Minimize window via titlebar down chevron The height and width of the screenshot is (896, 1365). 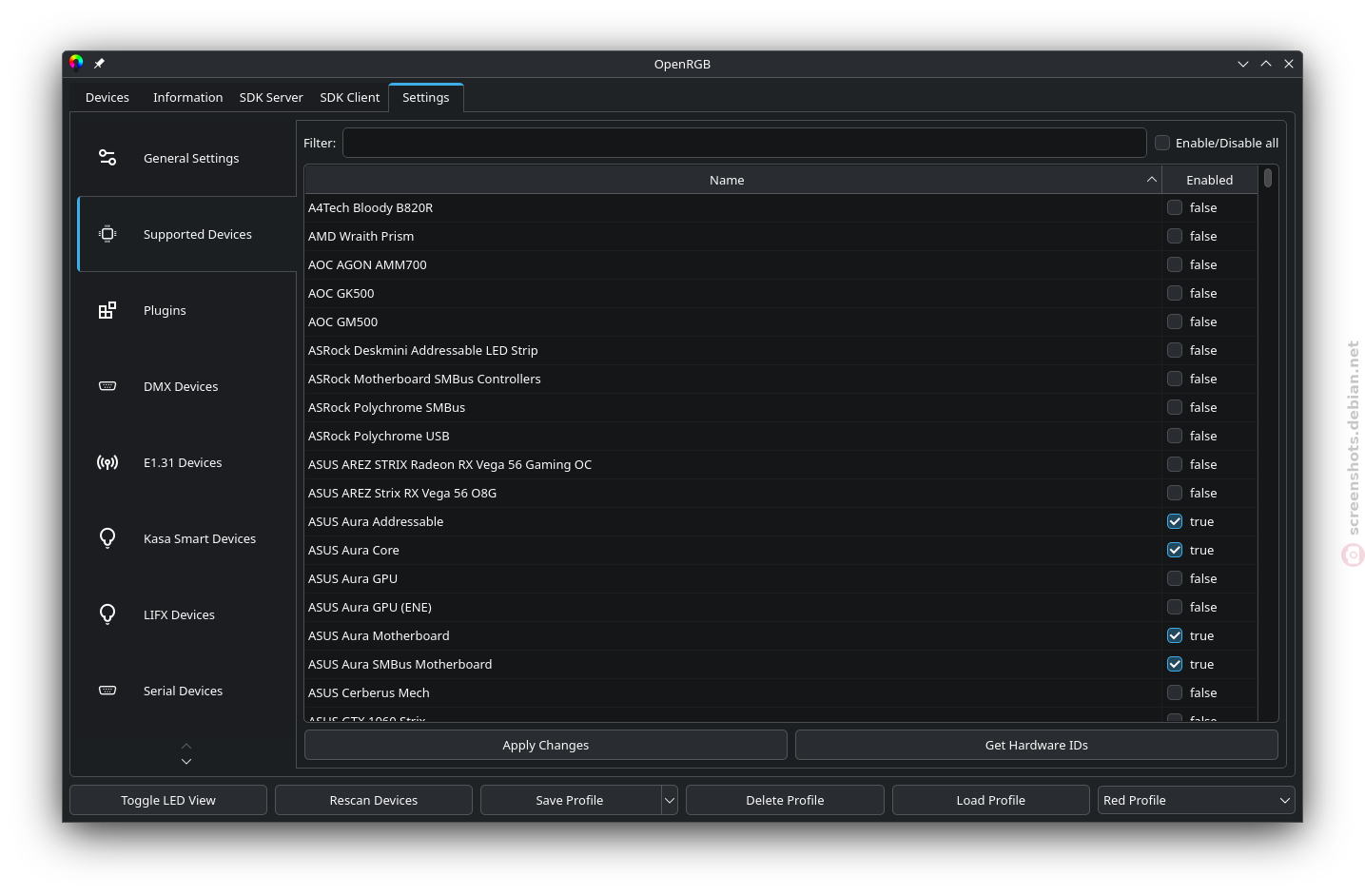pyautogui.click(x=1243, y=64)
